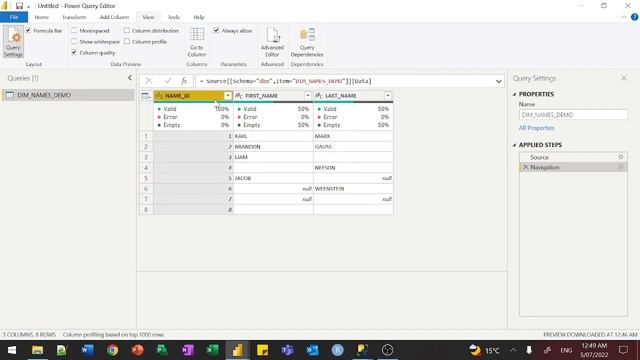Select the NAME_ID column header

pyautogui.click(x=193, y=96)
